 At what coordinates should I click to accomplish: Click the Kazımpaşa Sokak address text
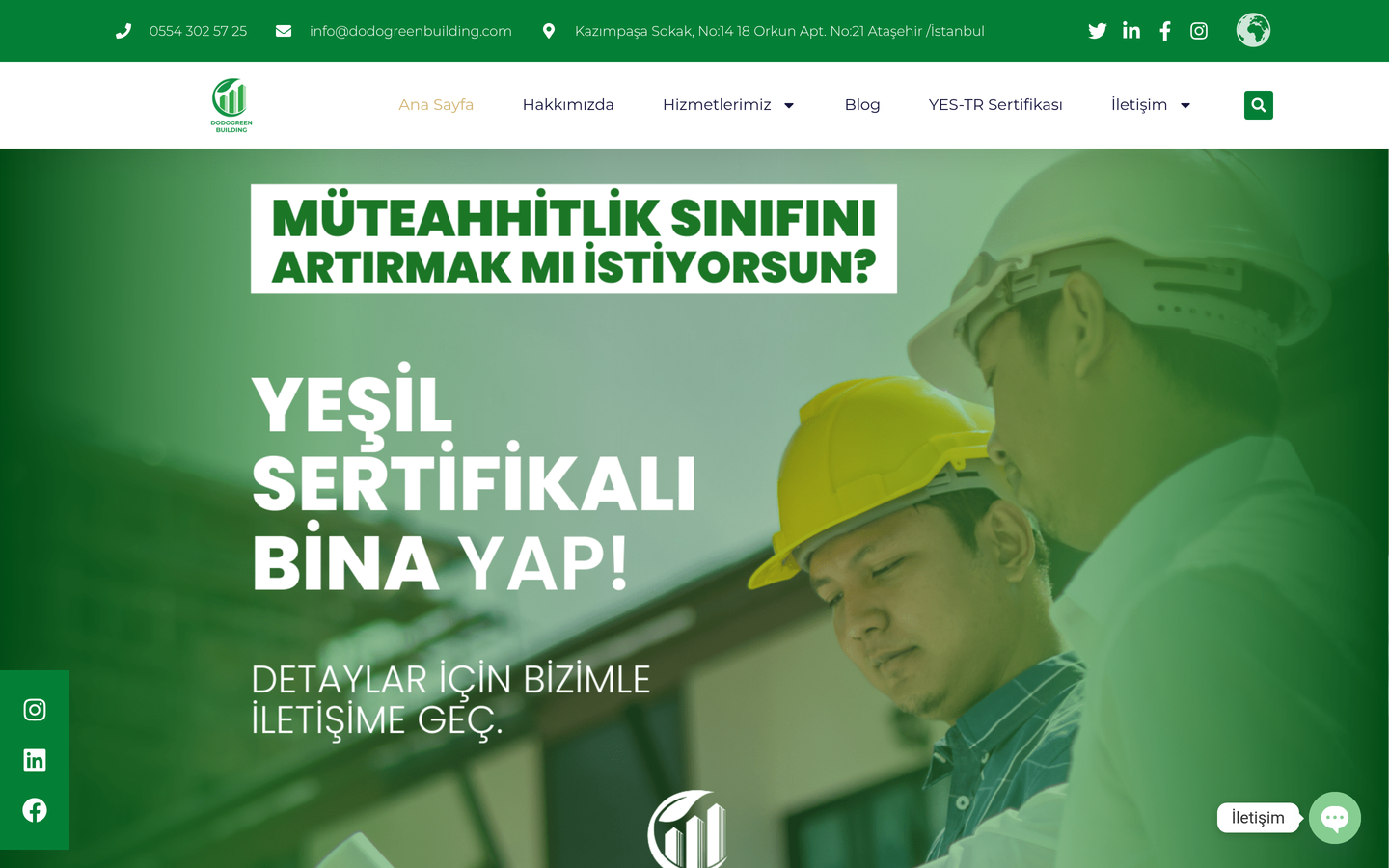click(x=779, y=31)
